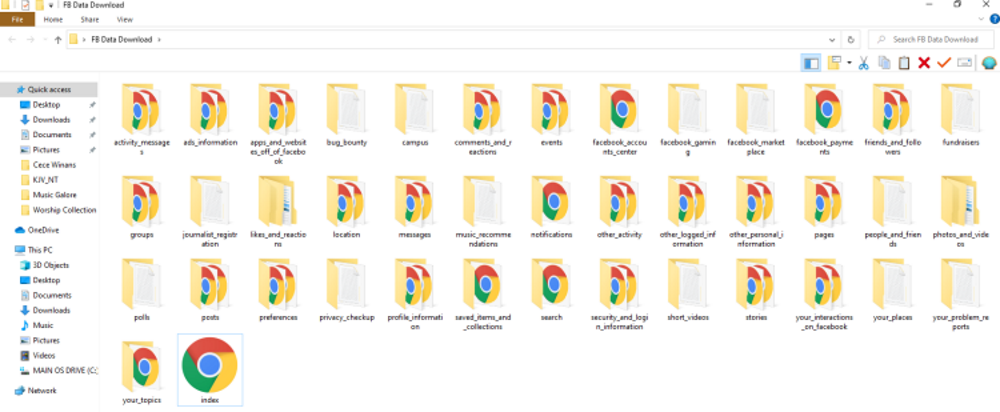Viewport: 1000px width, 412px height.
Task: Select the groups folder
Action: click(x=142, y=206)
